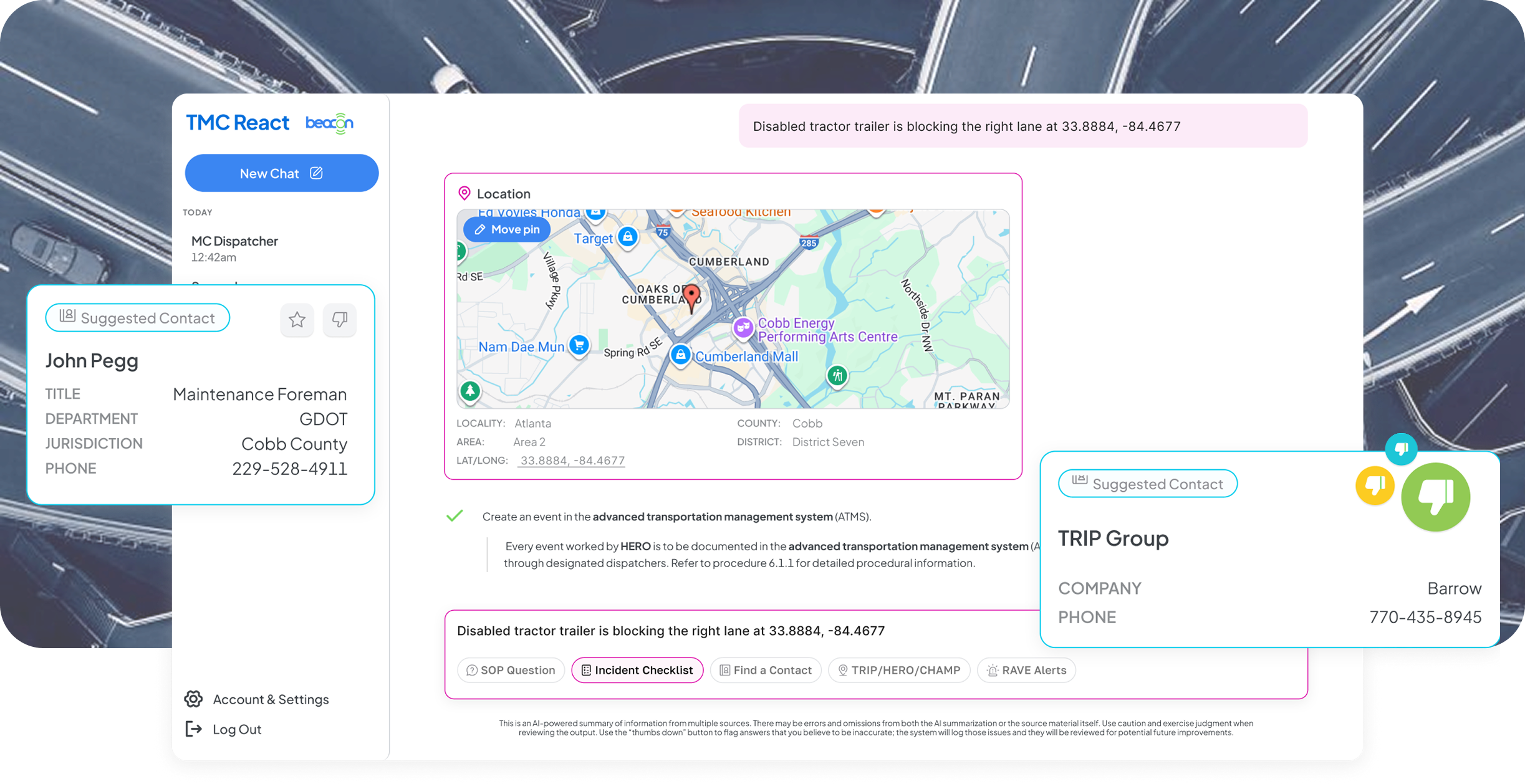Click phone number 229-528-4911
Viewport: 1525px width, 784px height.
[x=290, y=469]
